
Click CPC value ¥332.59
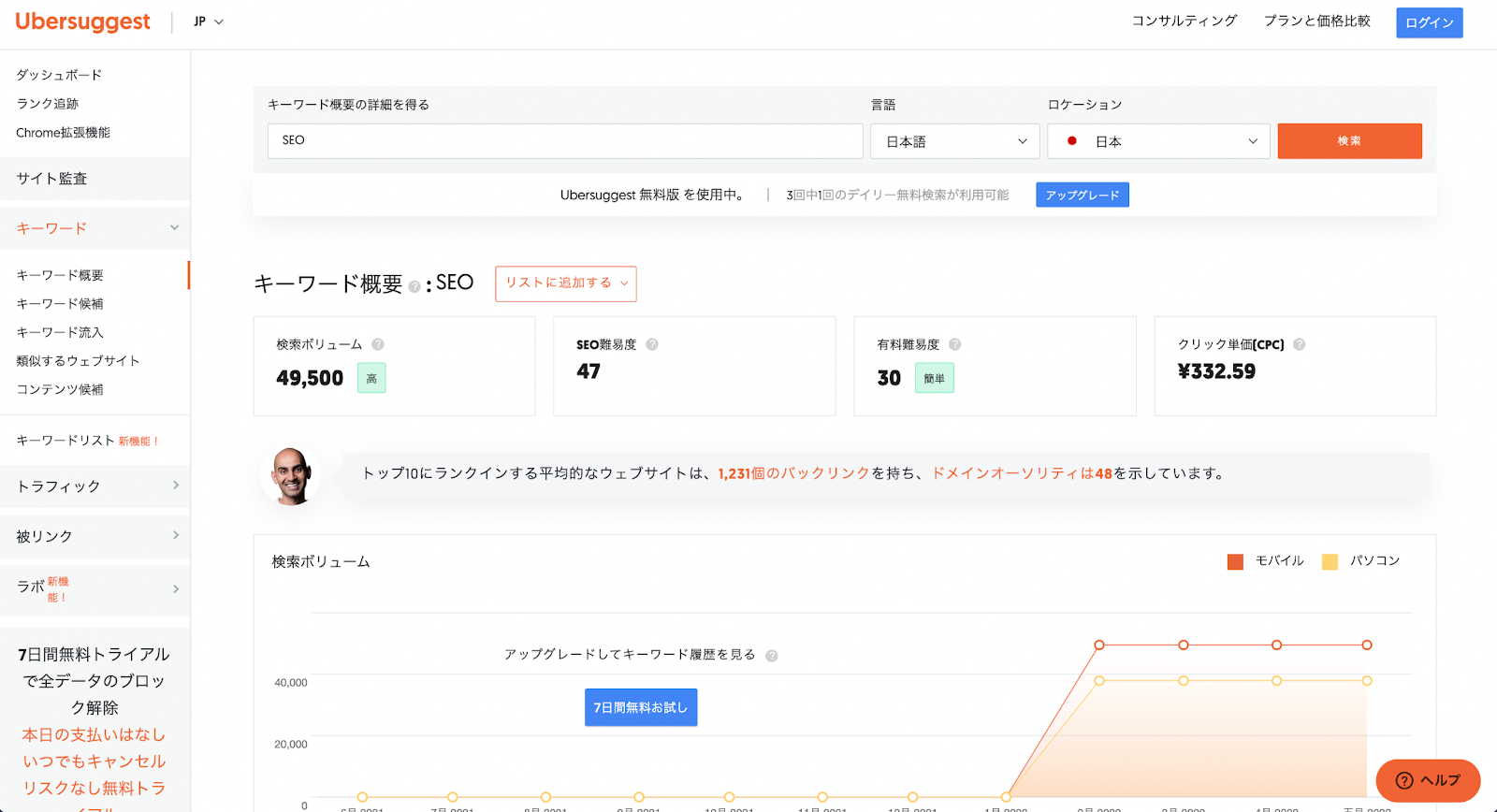coord(1216,371)
